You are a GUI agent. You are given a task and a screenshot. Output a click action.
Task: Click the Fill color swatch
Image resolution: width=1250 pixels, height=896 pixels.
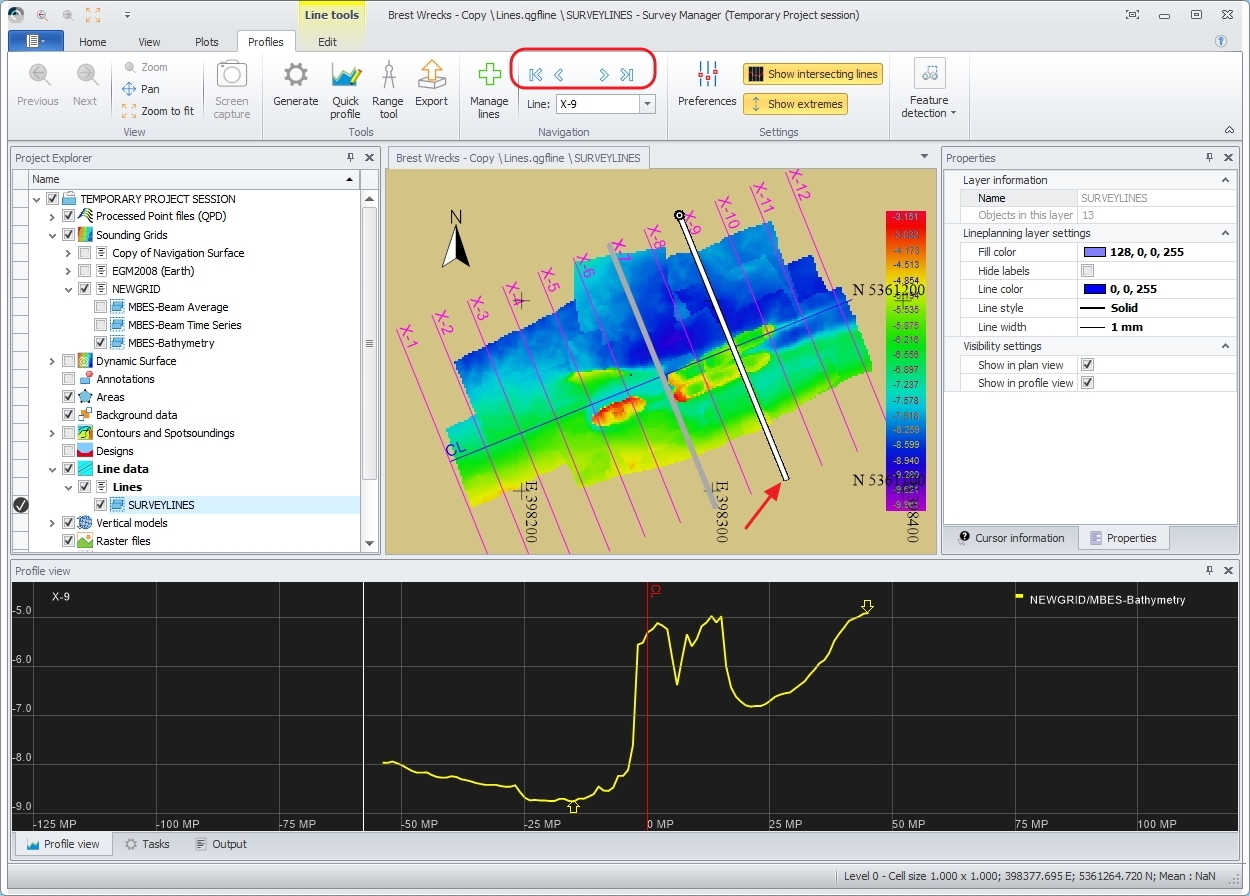(1095, 252)
